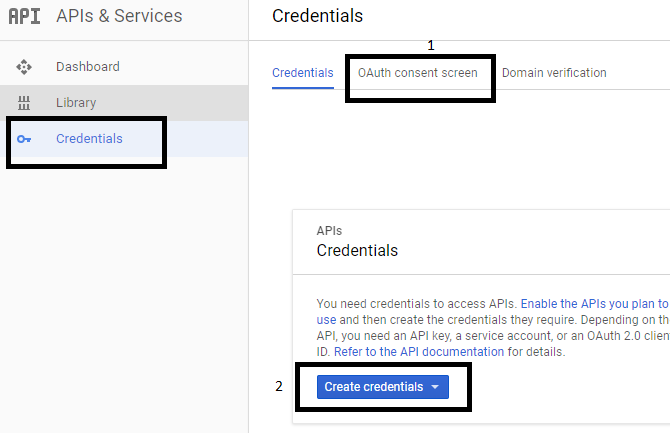Screen dimensions: 670x433
Task: Click the Credentials heading inside the card
Action: [357, 250]
